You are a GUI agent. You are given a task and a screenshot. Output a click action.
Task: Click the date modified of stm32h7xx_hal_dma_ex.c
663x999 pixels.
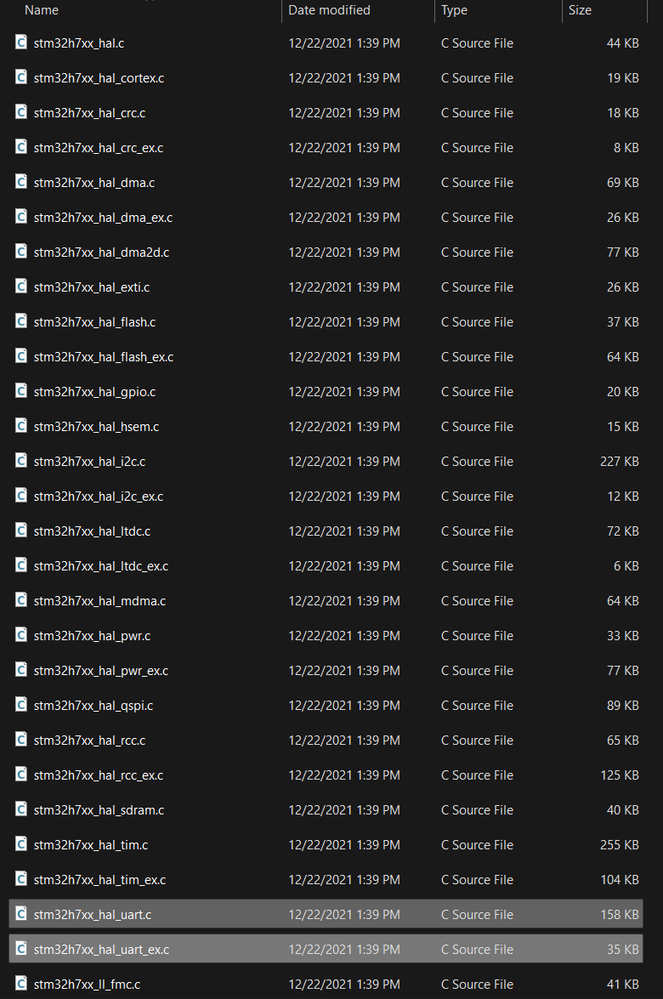pyautogui.click(x=344, y=217)
